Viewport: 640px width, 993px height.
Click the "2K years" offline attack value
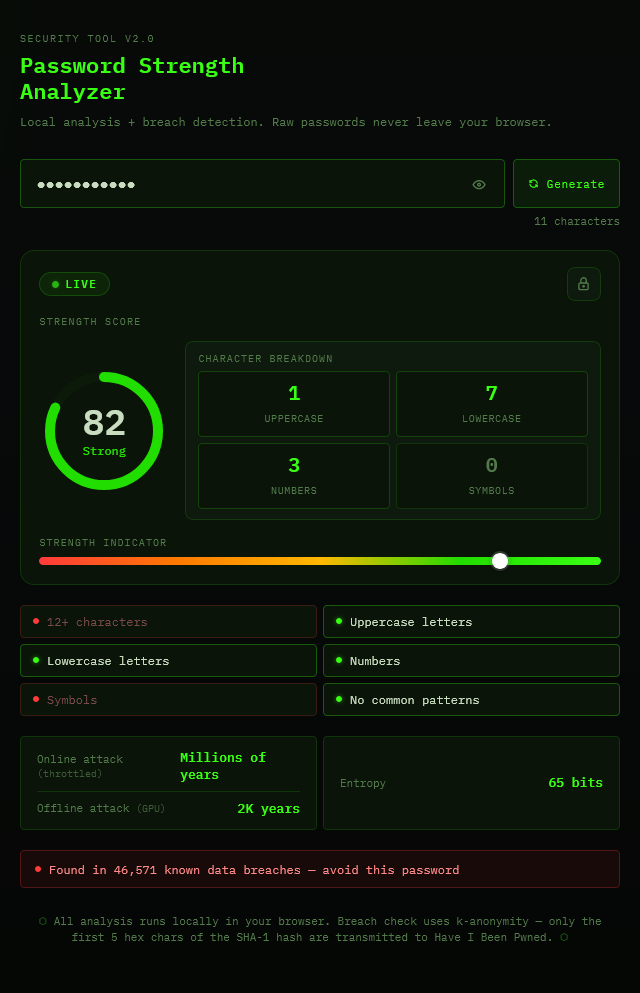pos(268,809)
